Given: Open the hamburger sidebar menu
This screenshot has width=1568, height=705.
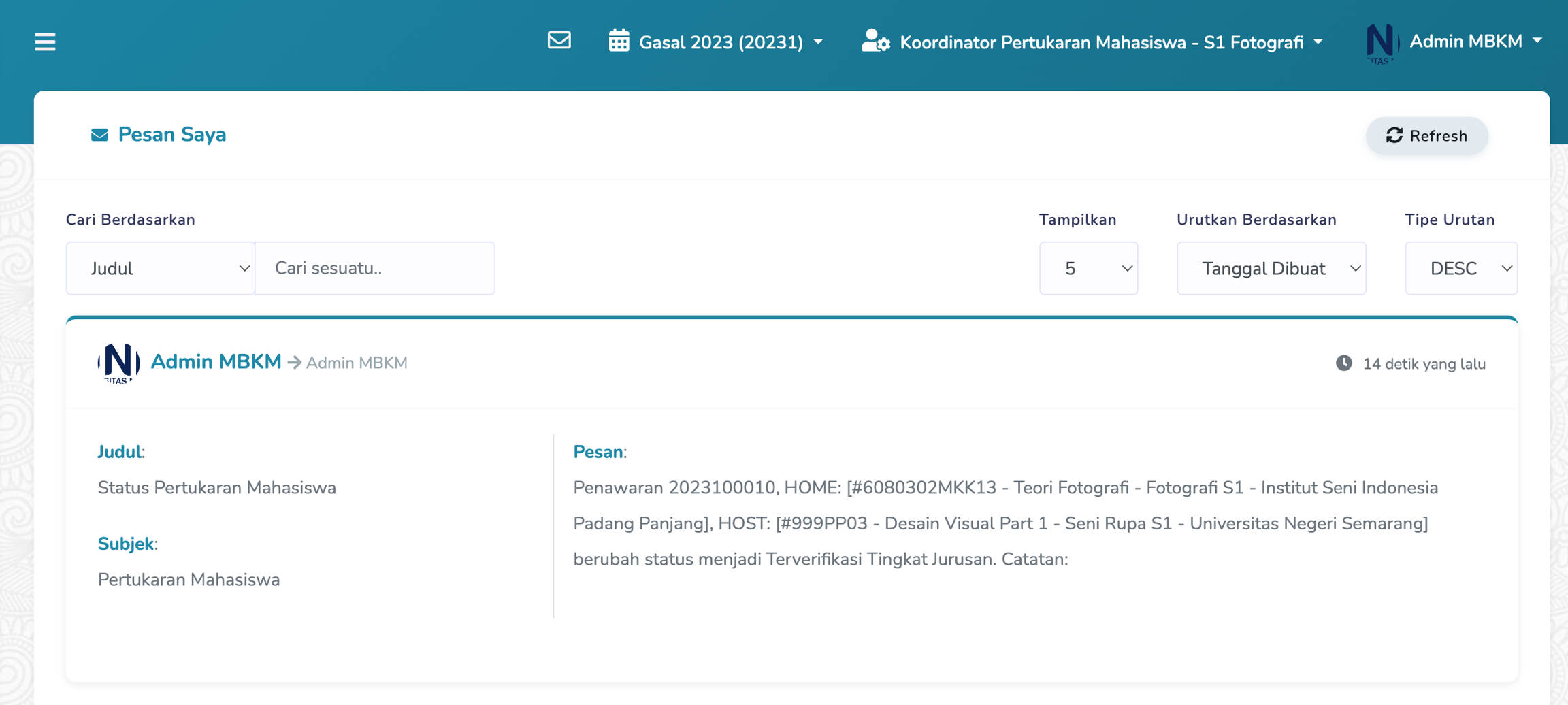Looking at the screenshot, I should pos(45,42).
